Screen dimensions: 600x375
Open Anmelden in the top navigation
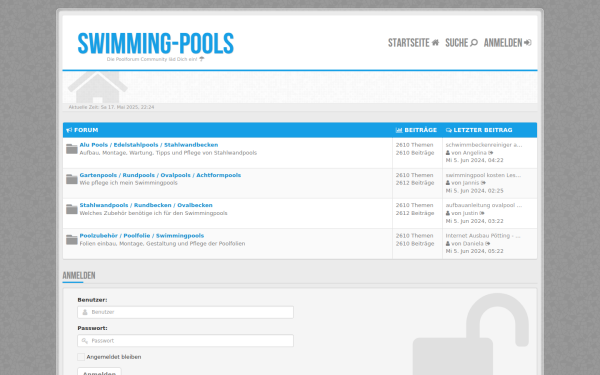(507, 43)
